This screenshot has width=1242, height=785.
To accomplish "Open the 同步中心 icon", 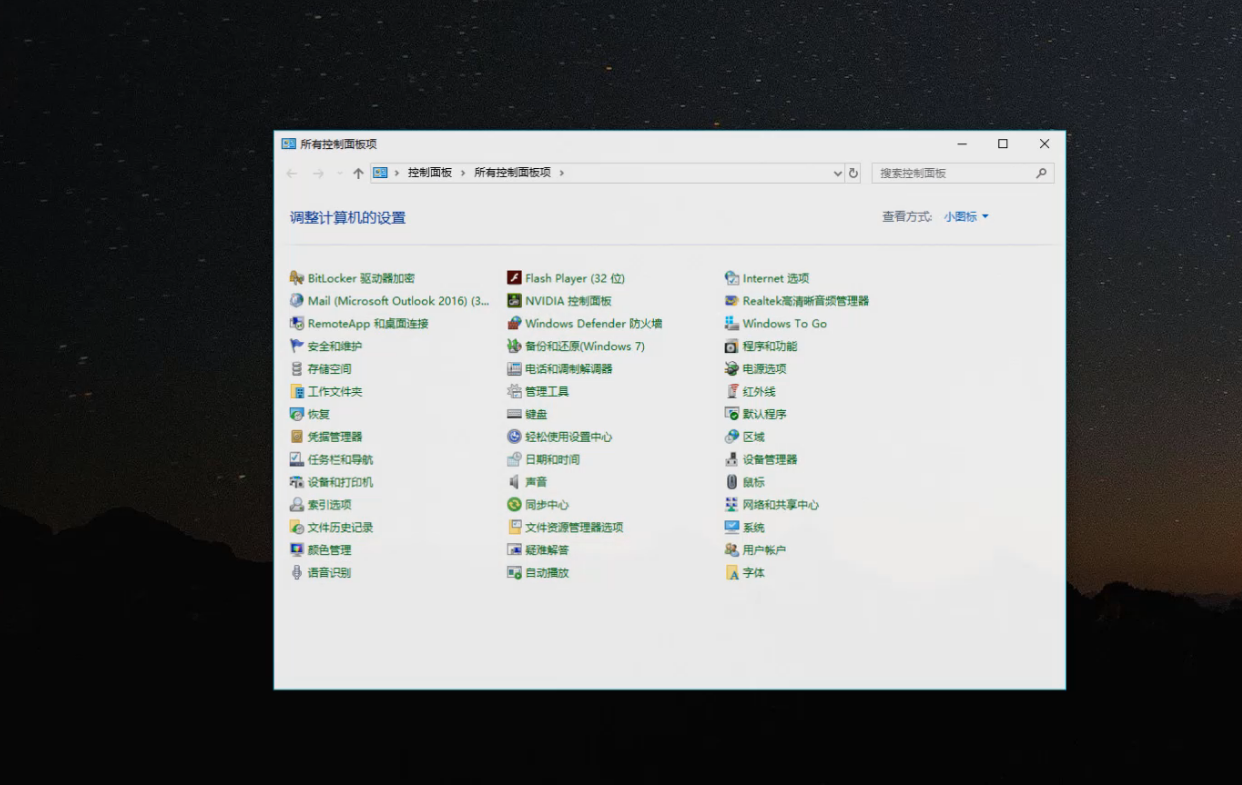I will coord(514,505).
